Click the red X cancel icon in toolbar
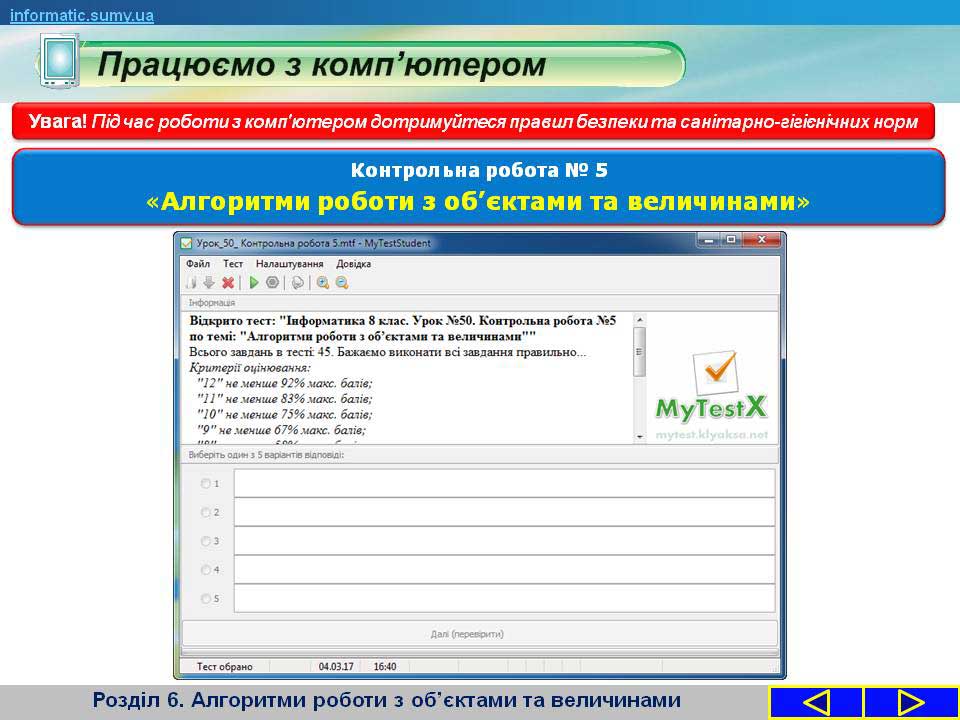 tap(228, 283)
